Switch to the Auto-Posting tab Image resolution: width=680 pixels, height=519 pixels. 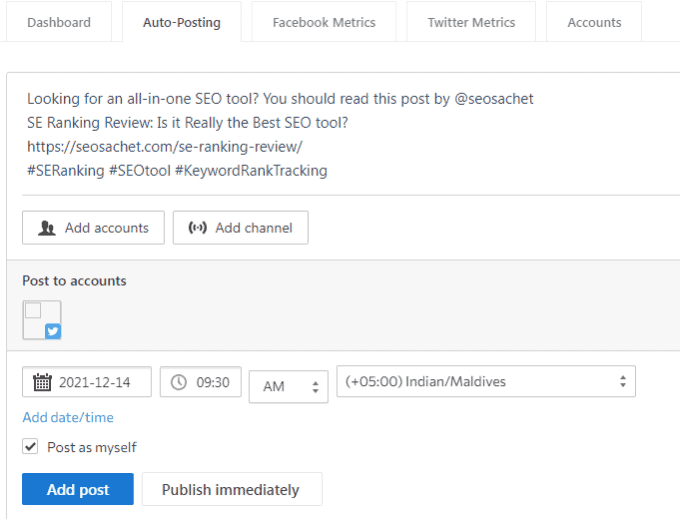(182, 22)
